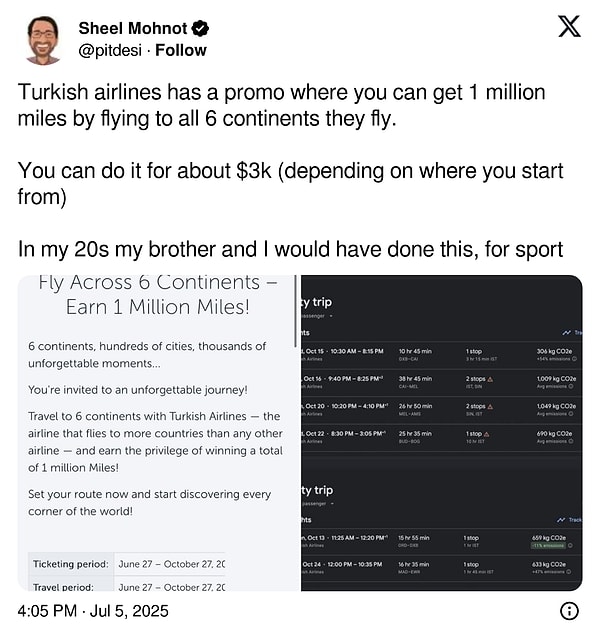Click the promo page vertical scrollbar
The image size is (600, 641).
[295, 311]
